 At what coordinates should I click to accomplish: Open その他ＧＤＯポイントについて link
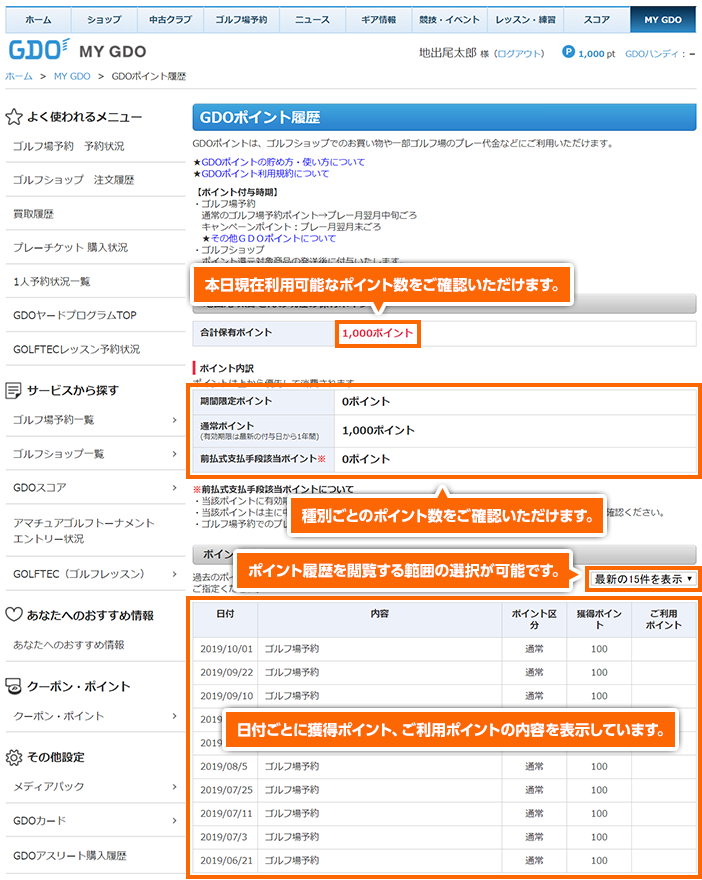pos(273,238)
